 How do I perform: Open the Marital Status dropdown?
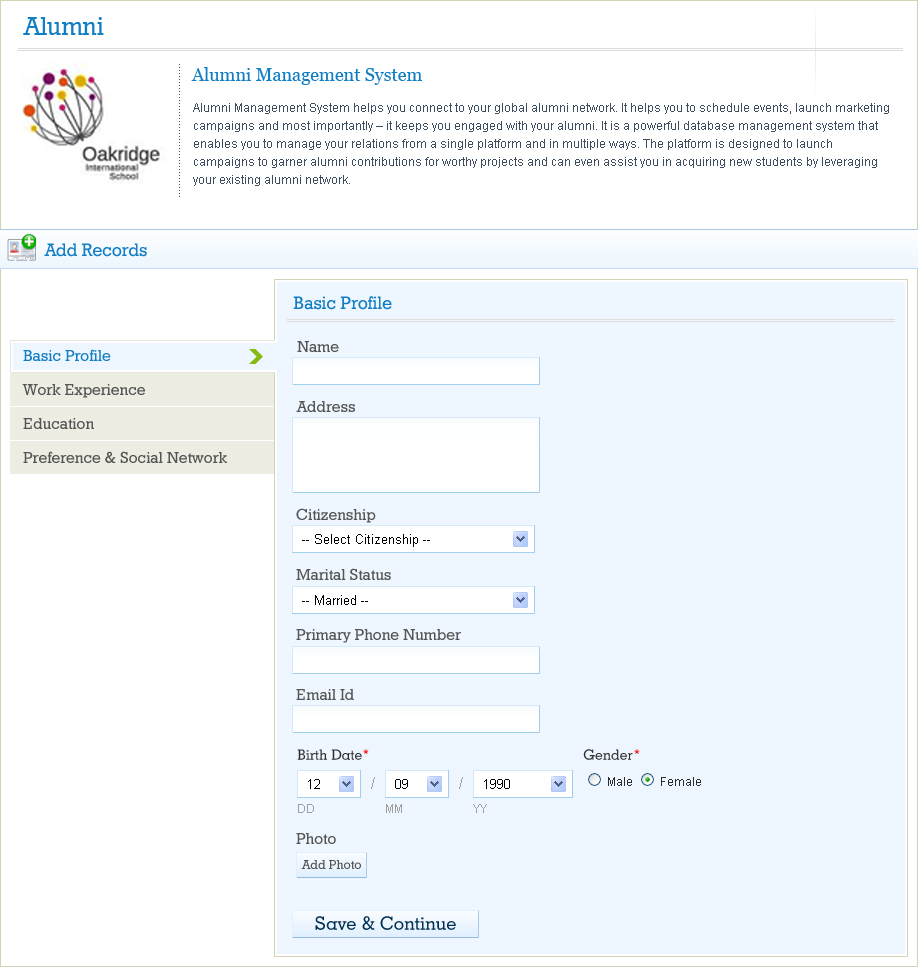click(x=414, y=600)
